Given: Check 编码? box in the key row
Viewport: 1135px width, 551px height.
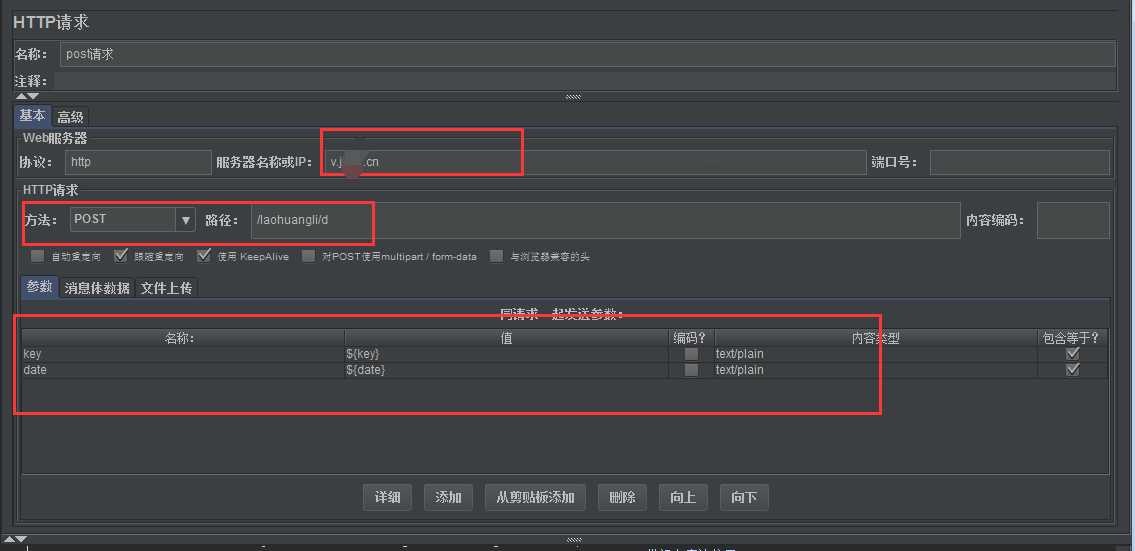Looking at the screenshot, I should pyautogui.click(x=692, y=354).
